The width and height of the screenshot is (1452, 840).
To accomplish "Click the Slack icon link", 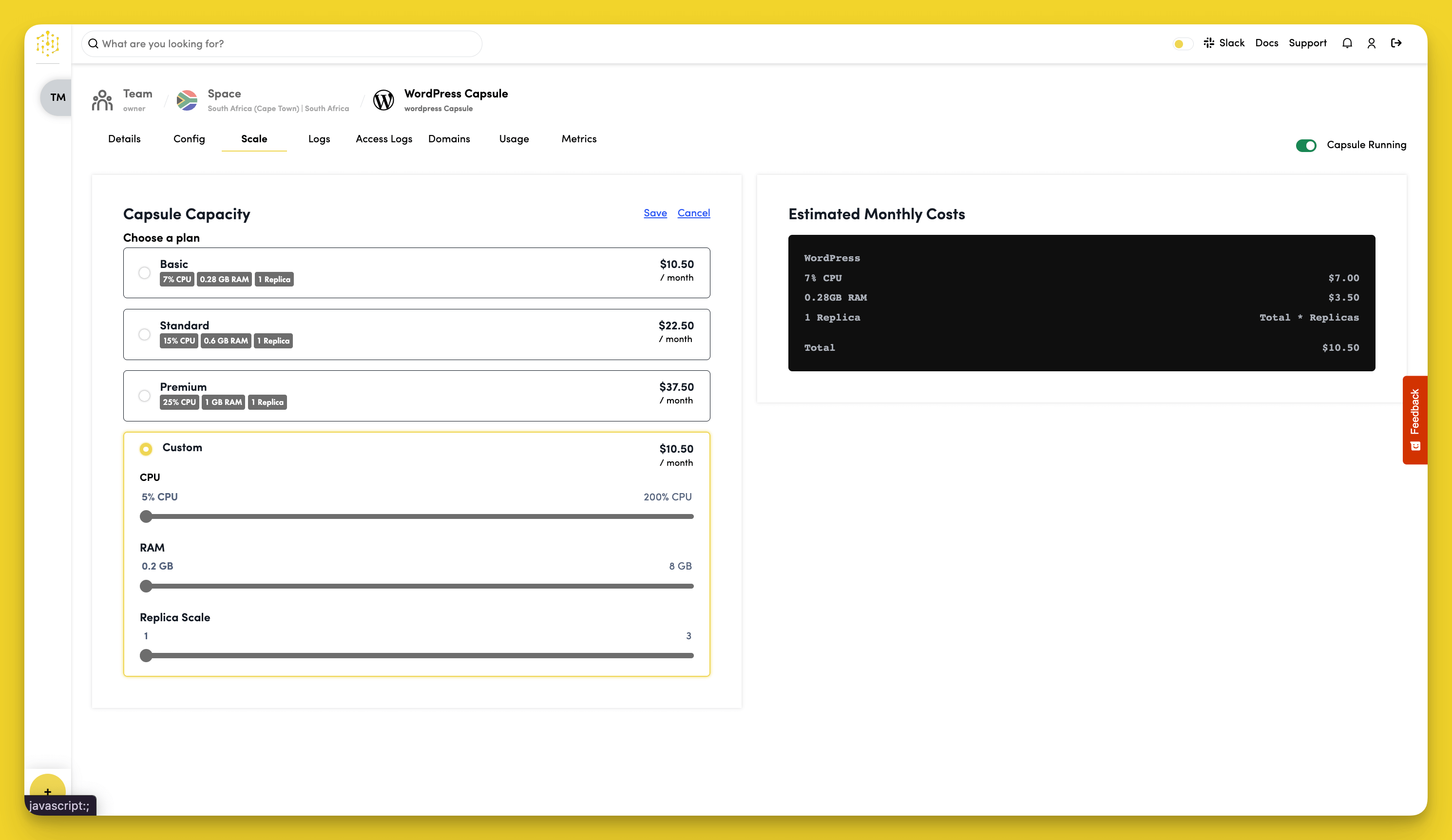I will 1209,43.
